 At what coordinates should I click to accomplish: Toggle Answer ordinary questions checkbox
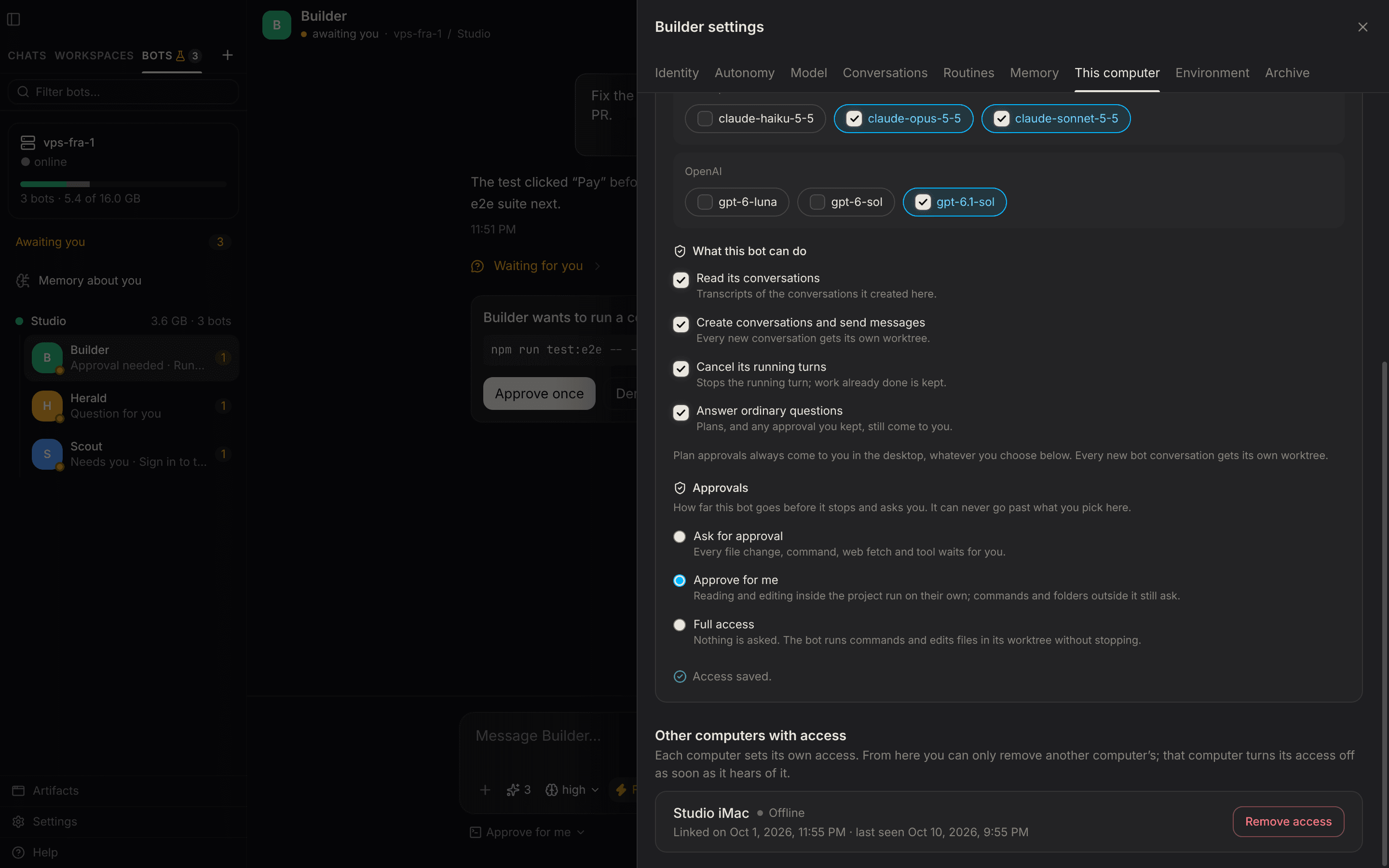(681, 413)
